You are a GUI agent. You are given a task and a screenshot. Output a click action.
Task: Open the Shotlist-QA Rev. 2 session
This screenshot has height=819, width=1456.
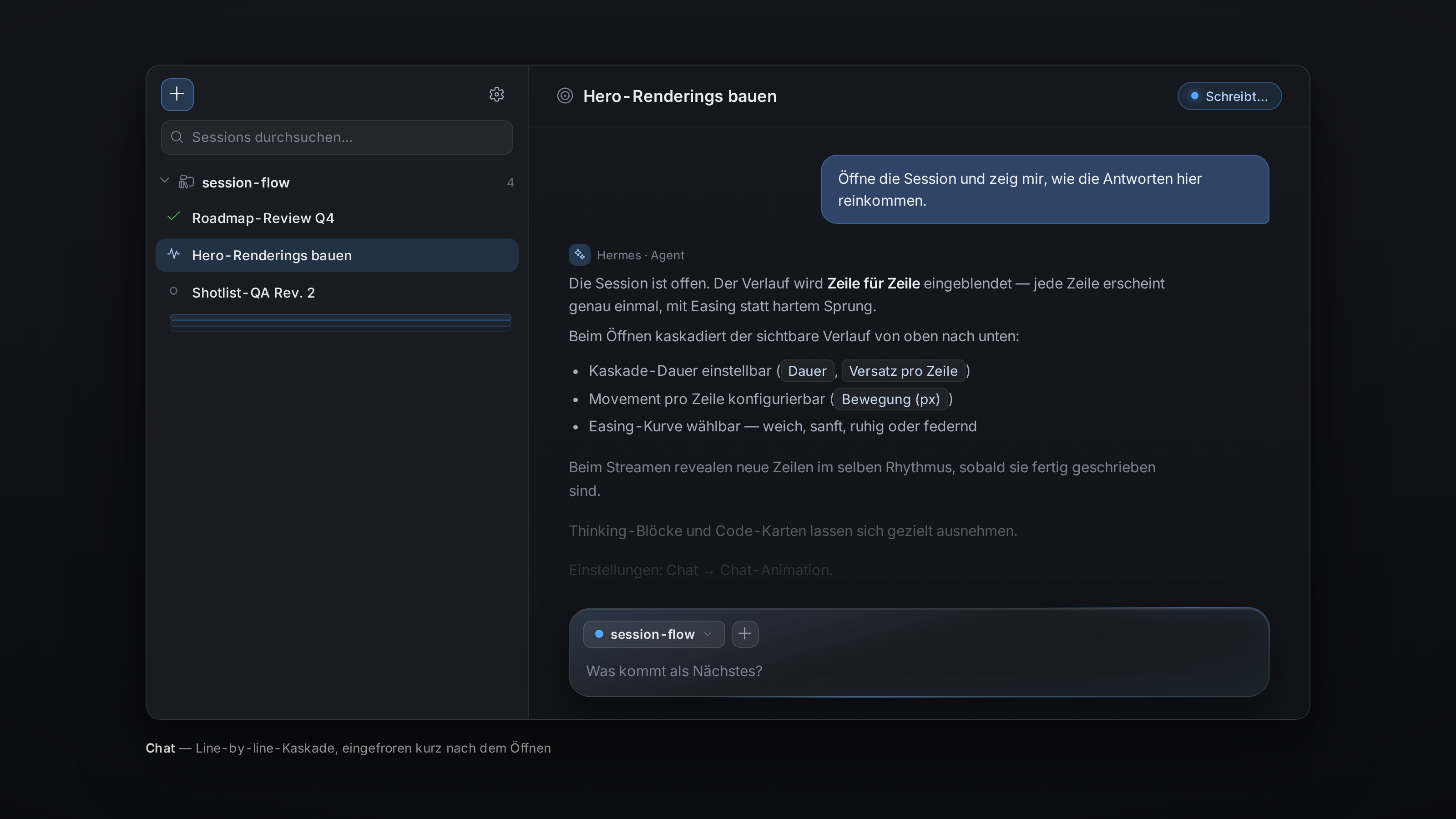[337, 292]
